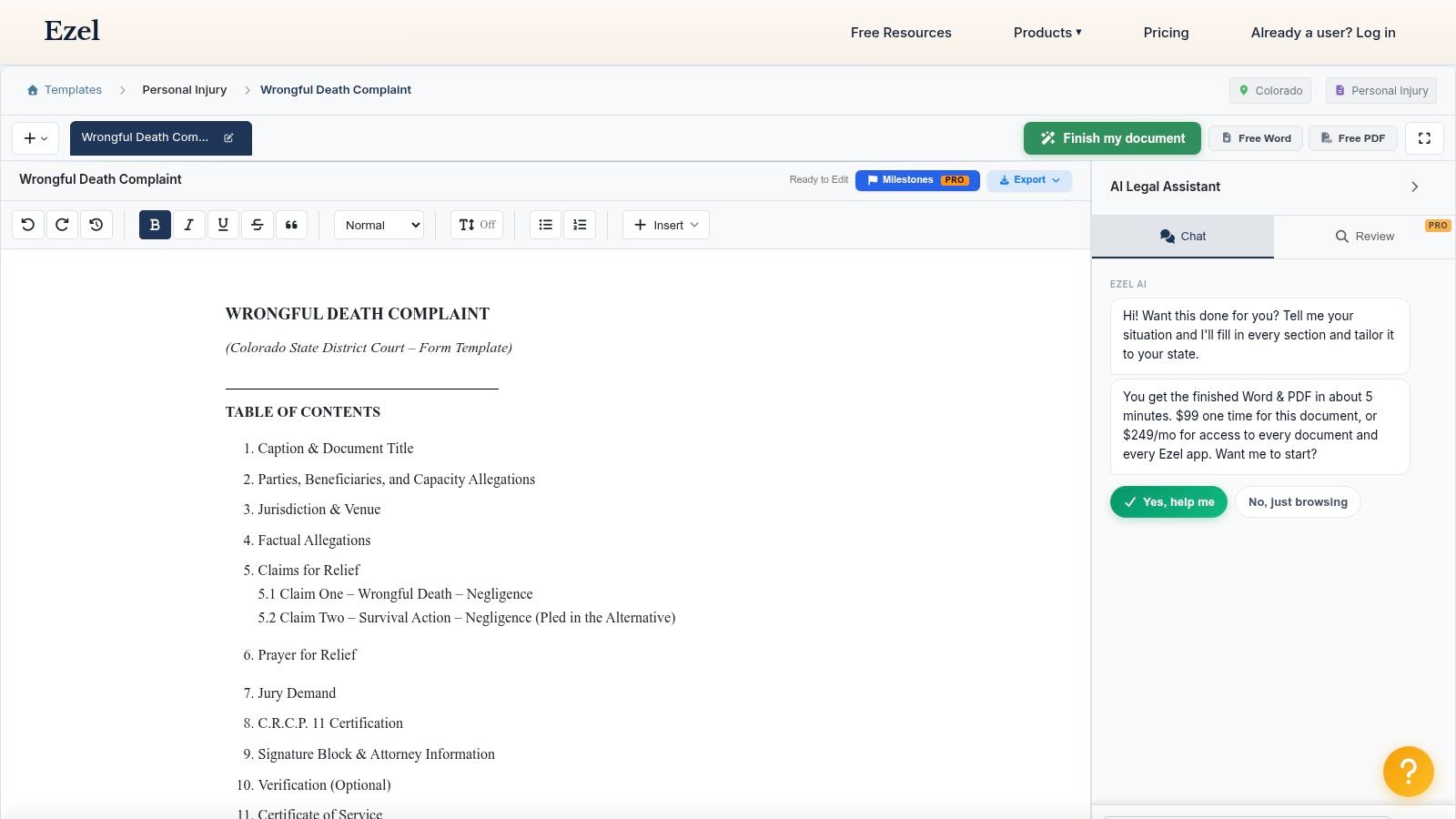Click Claim One – Wrongful Death – Negligence

pyautogui.click(x=395, y=594)
